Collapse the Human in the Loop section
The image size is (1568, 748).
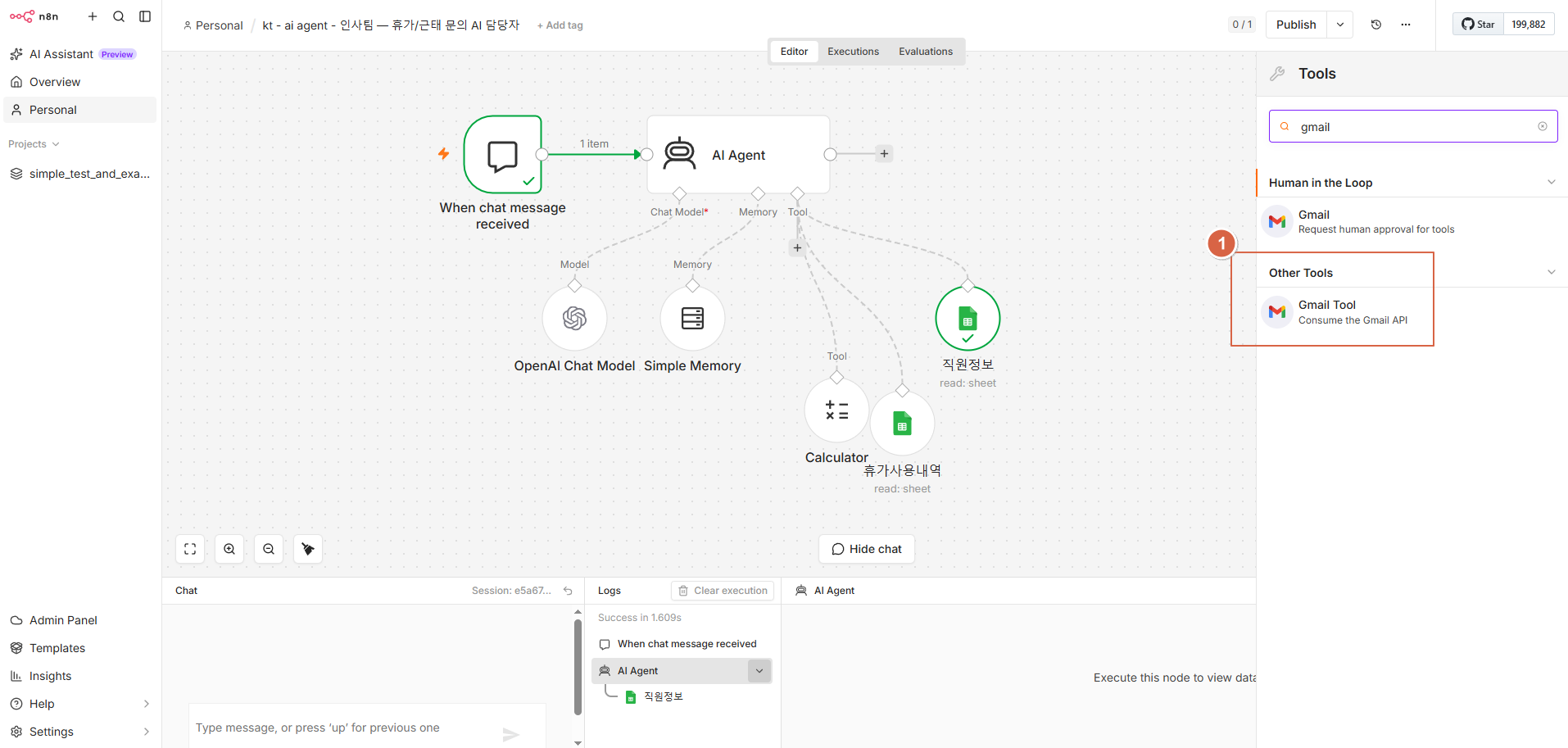click(x=1551, y=182)
